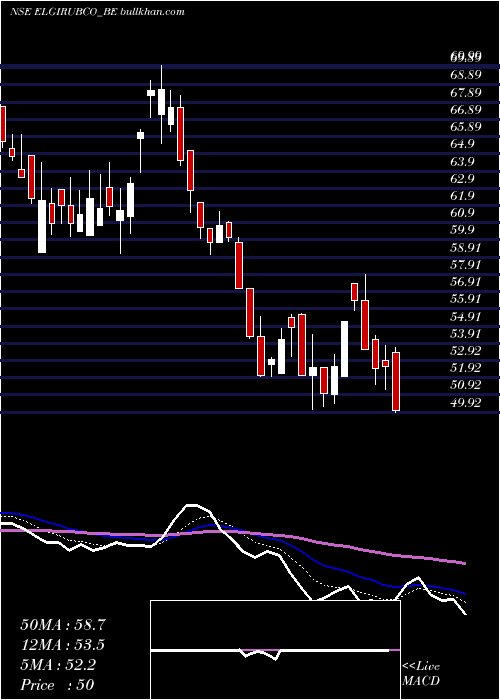Click the Price : 50 readout
This screenshot has height=700, width=500.
point(58,685)
